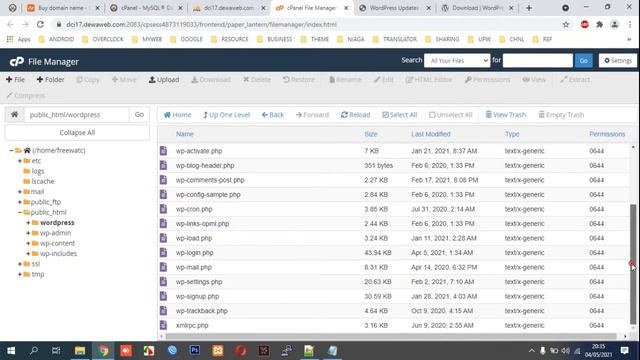Open the Permissions tool

(x=487, y=80)
